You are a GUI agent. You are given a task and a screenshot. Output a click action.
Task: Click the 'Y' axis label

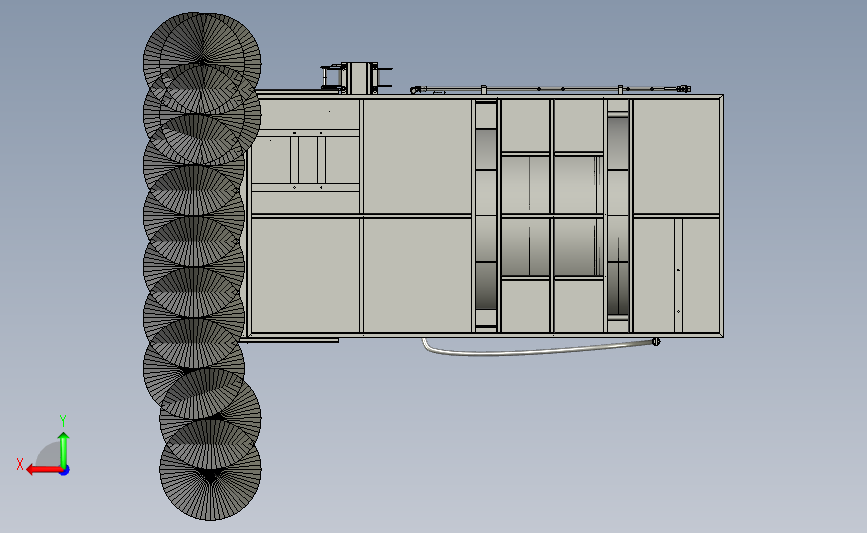point(63,421)
